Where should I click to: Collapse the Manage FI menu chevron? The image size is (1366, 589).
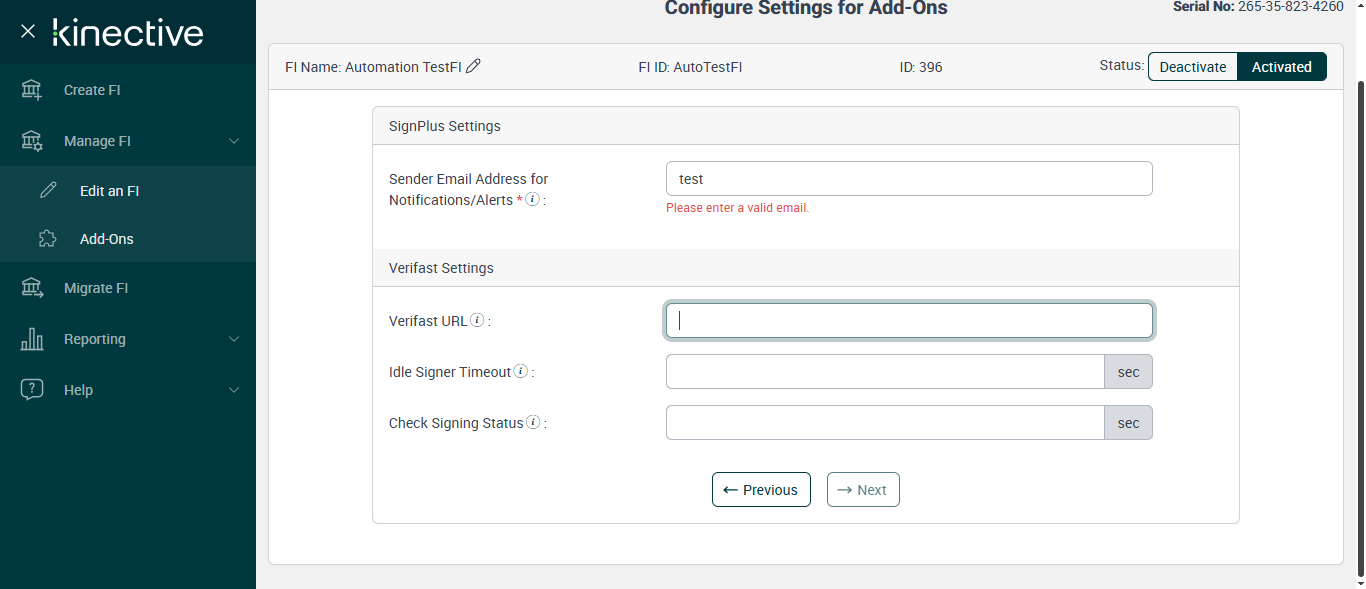(x=234, y=141)
